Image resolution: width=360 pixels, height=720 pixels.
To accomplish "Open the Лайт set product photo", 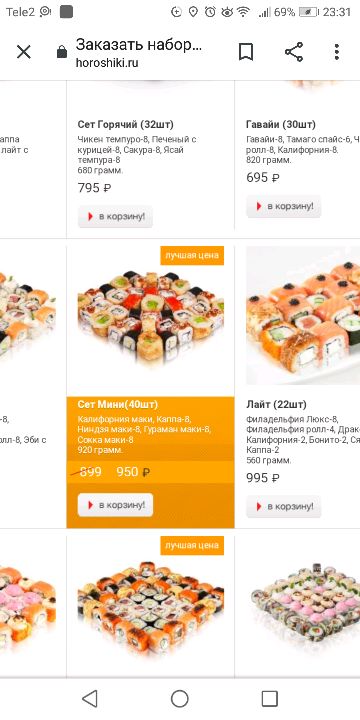I will click(303, 315).
